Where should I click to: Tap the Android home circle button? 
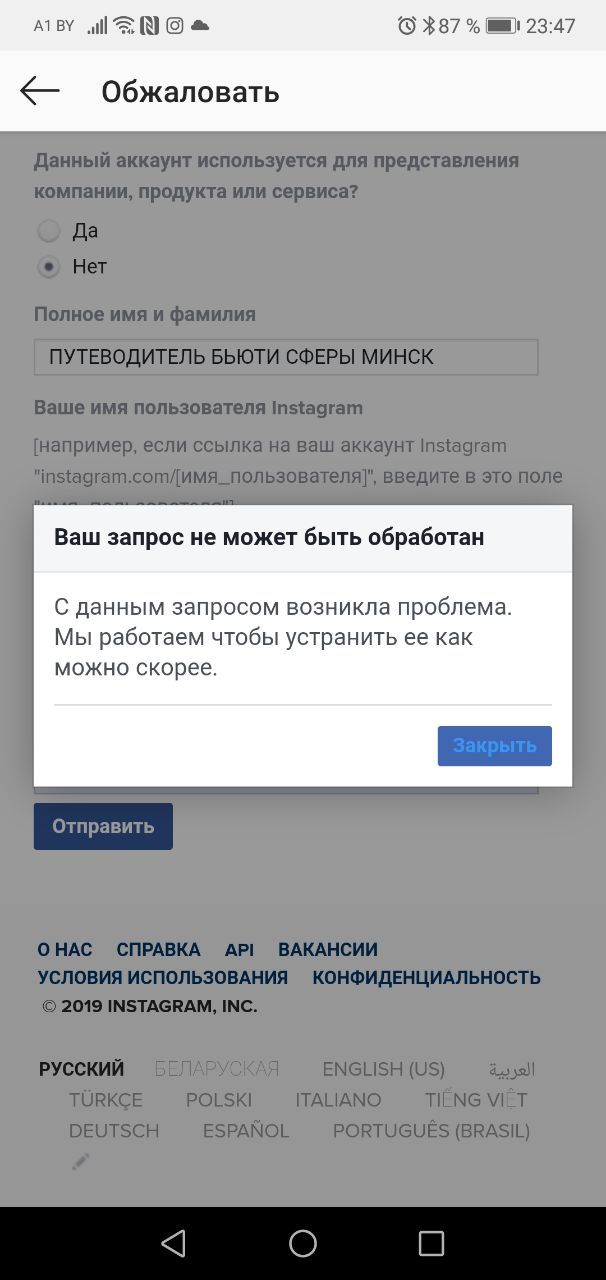303,1243
